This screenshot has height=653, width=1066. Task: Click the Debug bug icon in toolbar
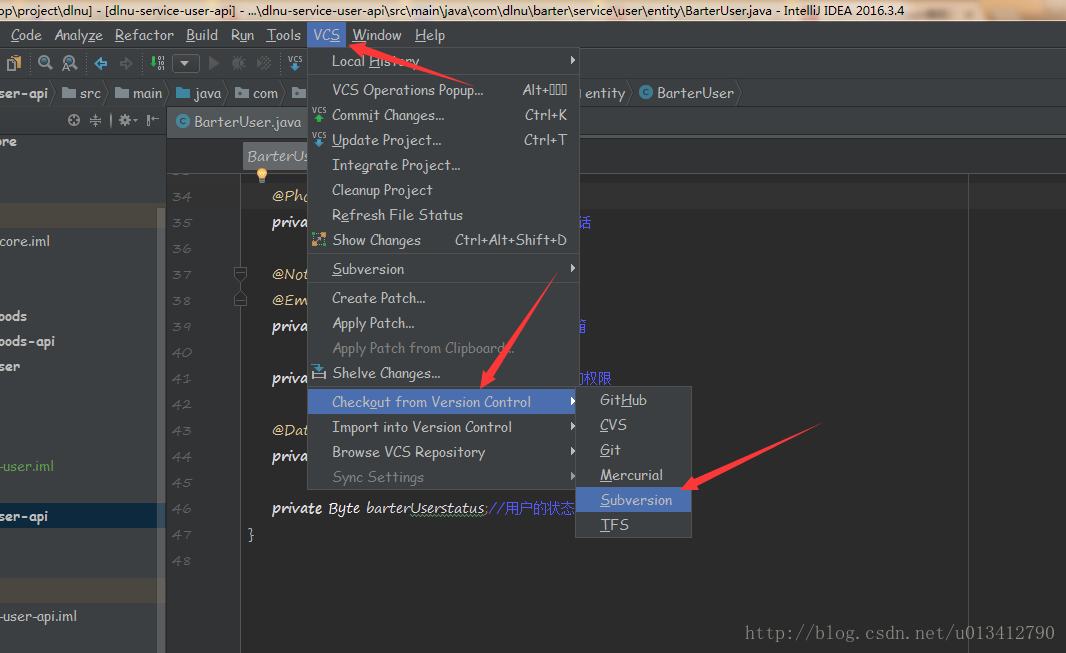[x=238, y=62]
